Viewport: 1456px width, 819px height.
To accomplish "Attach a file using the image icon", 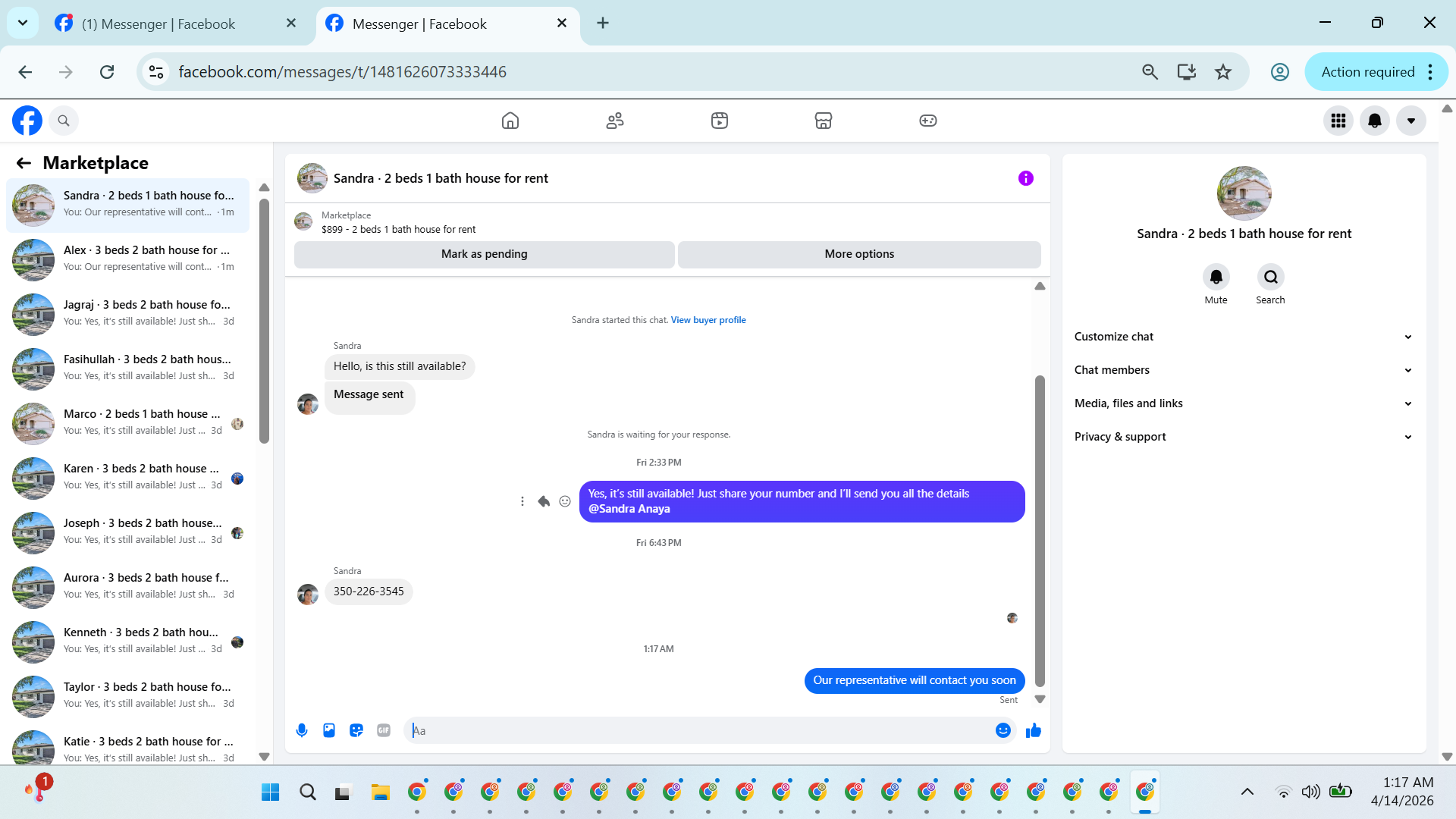I will tap(329, 730).
